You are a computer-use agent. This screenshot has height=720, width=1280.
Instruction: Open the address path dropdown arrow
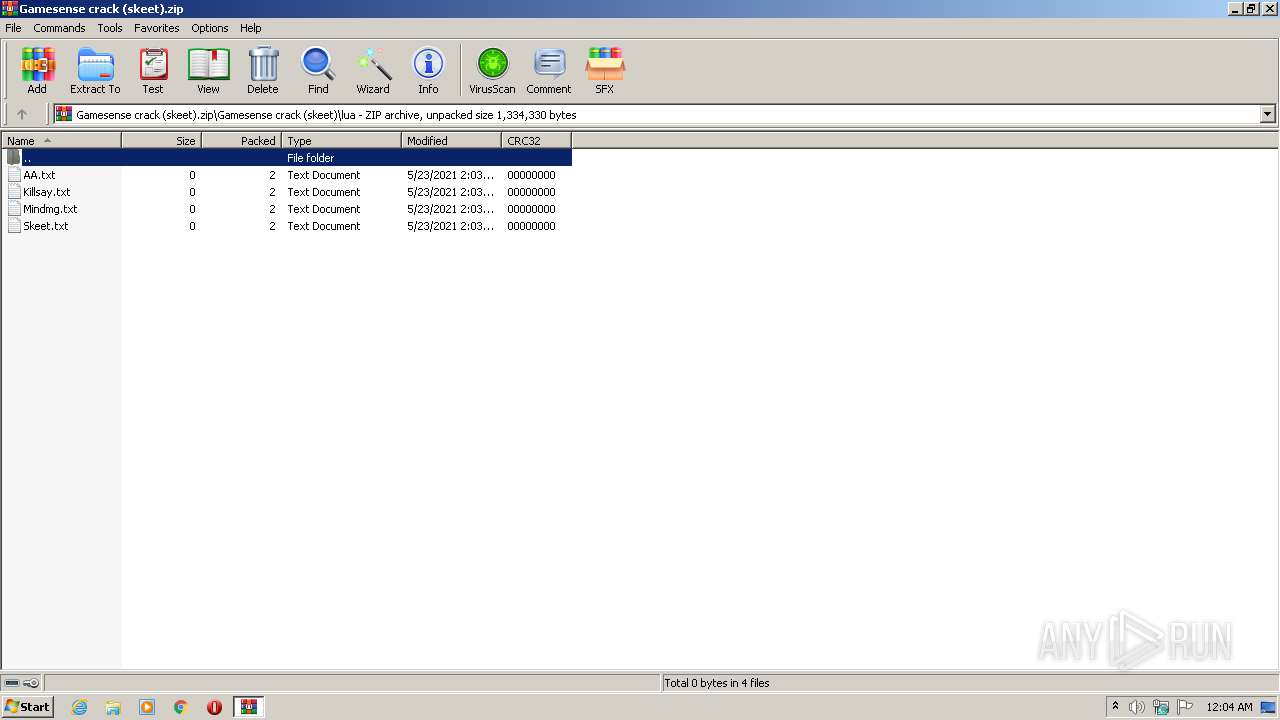pyautogui.click(x=1267, y=114)
